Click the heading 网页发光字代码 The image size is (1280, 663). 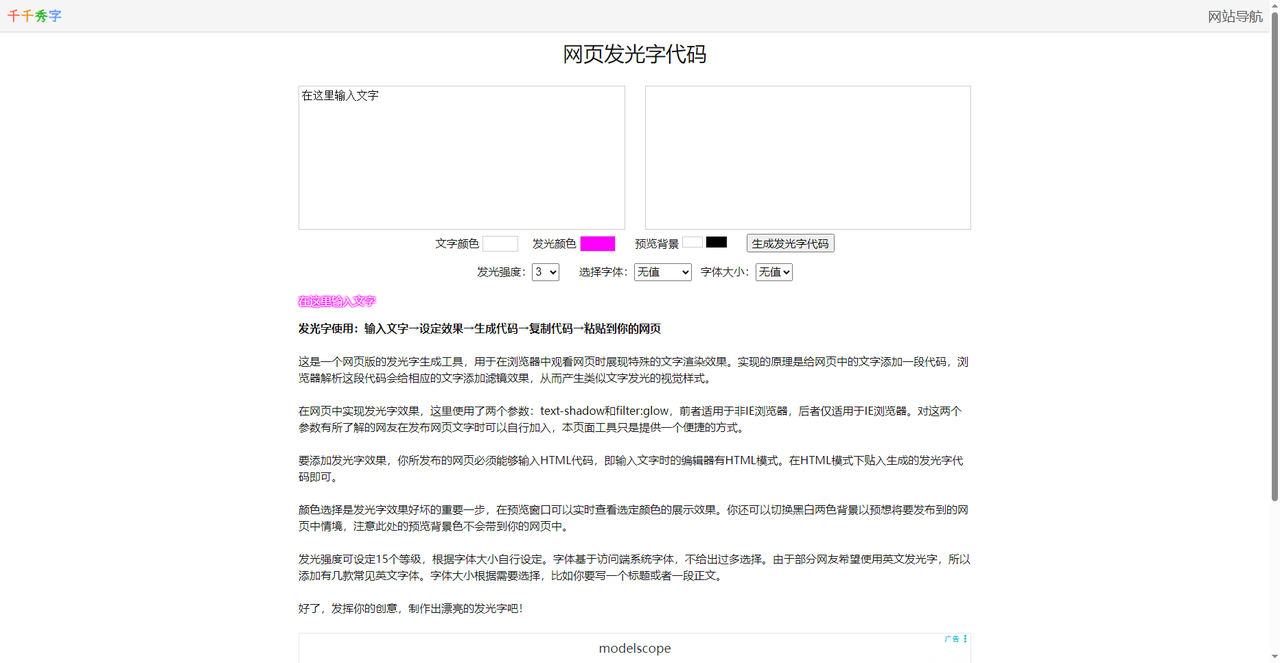(x=635, y=54)
